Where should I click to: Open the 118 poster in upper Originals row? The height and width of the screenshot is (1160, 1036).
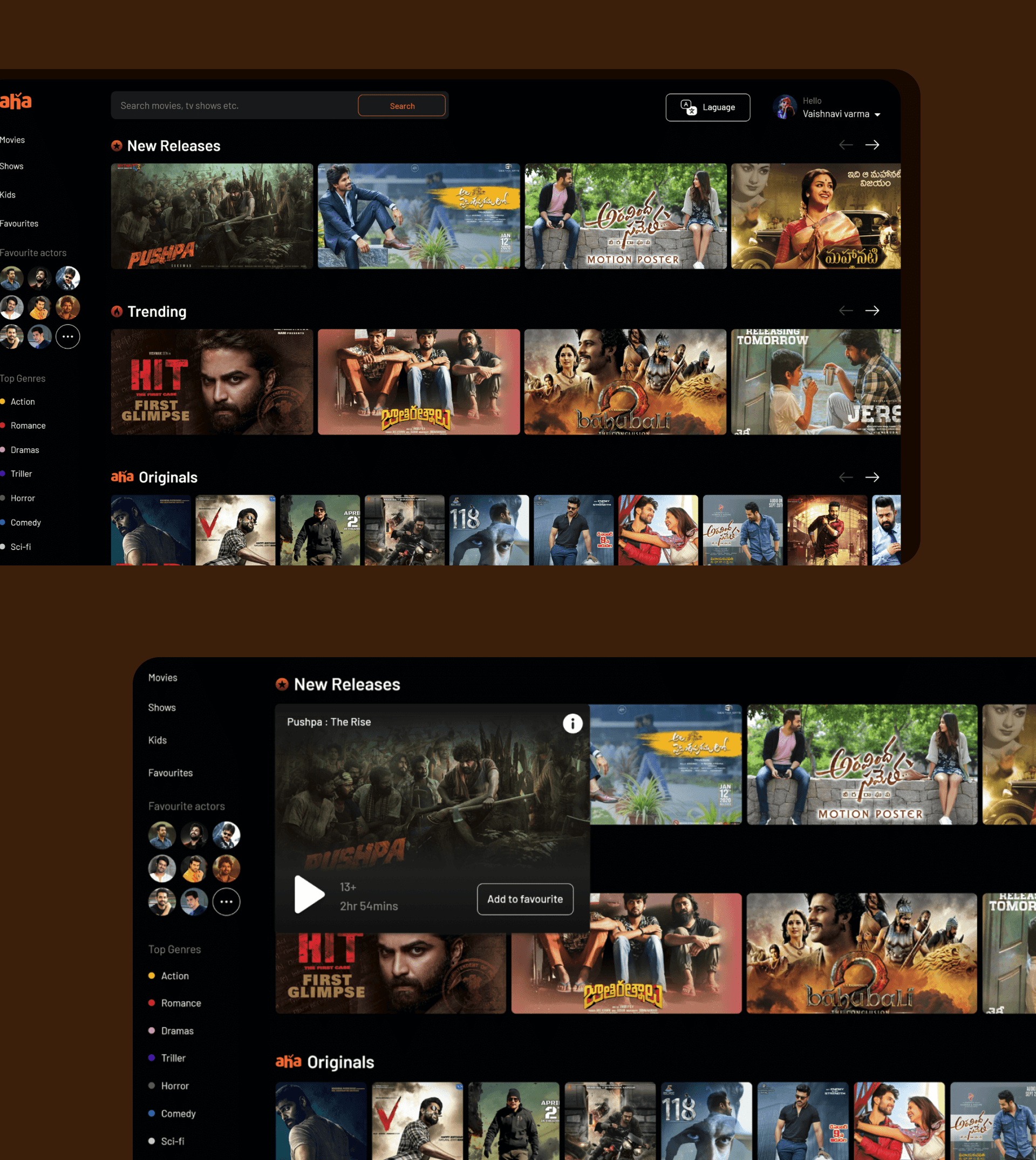pyautogui.click(x=489, y=530)
